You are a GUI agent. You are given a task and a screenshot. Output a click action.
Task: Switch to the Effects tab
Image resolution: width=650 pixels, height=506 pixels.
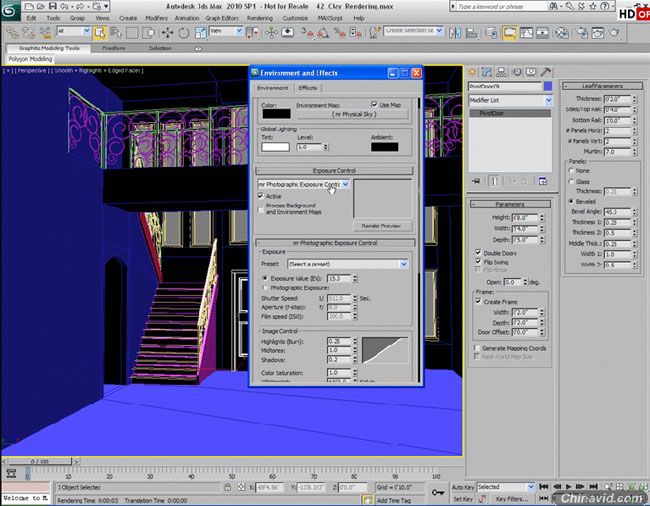click(308, 88)
